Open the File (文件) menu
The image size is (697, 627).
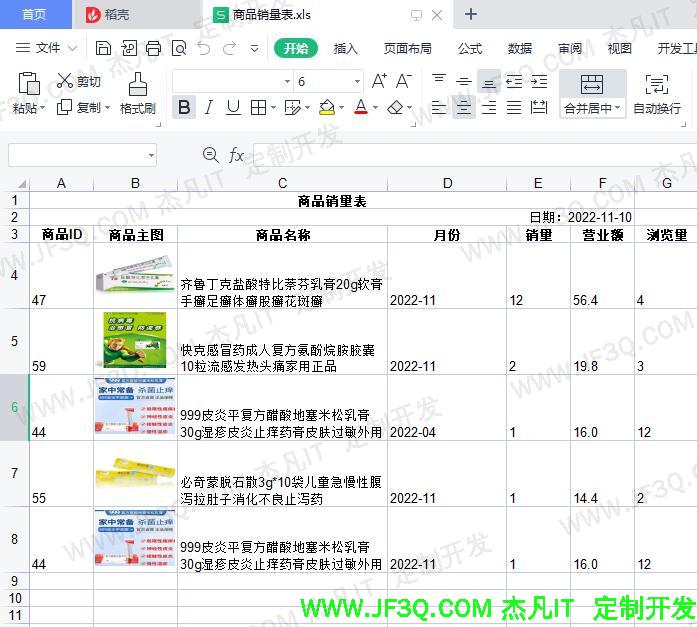coord(47,48)
